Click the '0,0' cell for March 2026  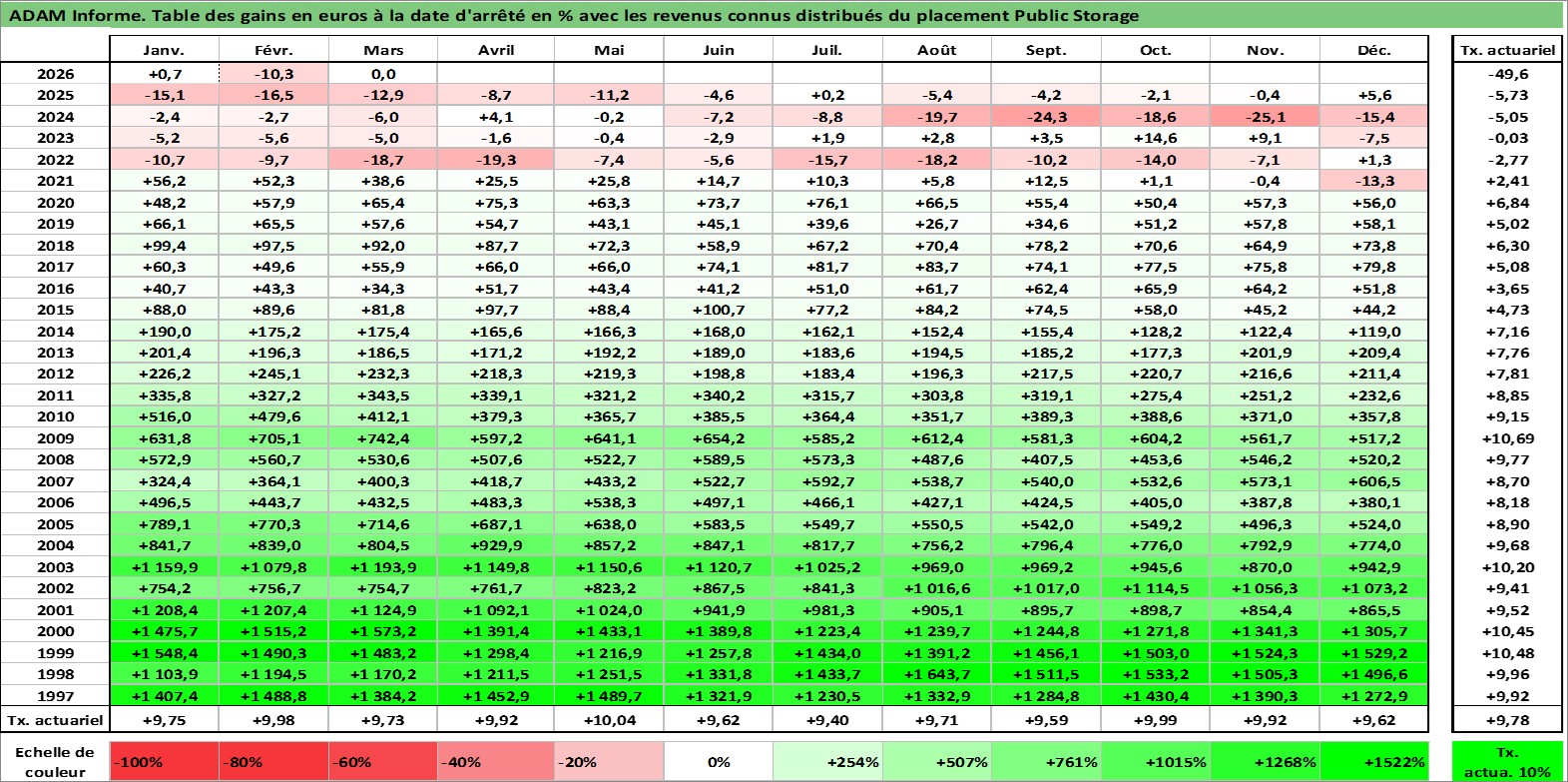383,74
